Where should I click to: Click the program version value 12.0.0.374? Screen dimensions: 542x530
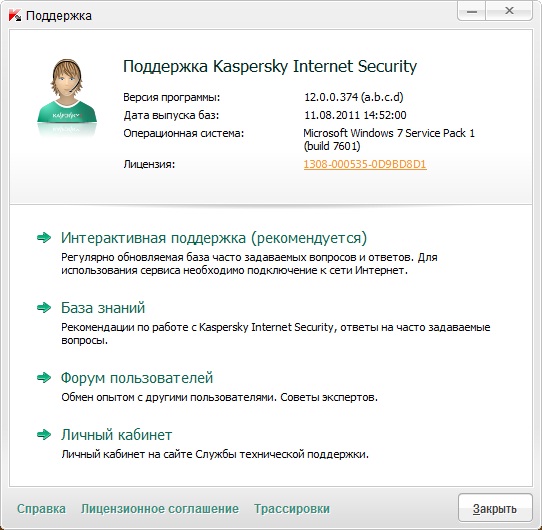coord(354,97)
